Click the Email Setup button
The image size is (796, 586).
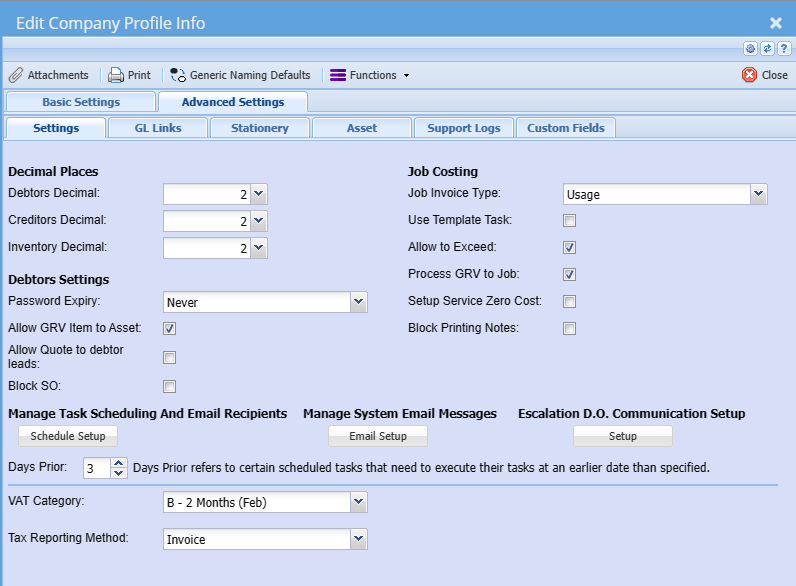click(378, 436)
